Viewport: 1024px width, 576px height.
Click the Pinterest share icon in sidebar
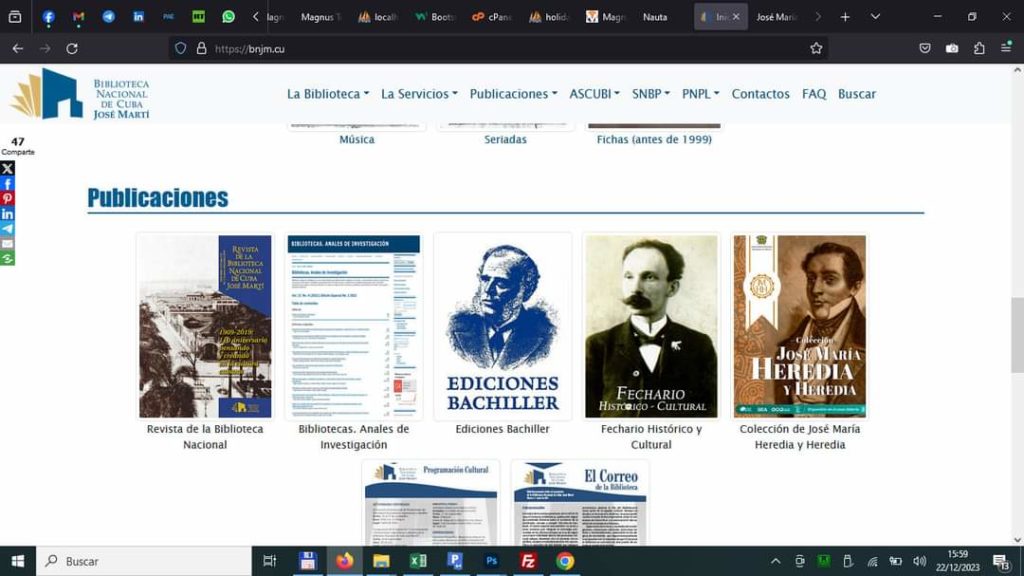7,198
